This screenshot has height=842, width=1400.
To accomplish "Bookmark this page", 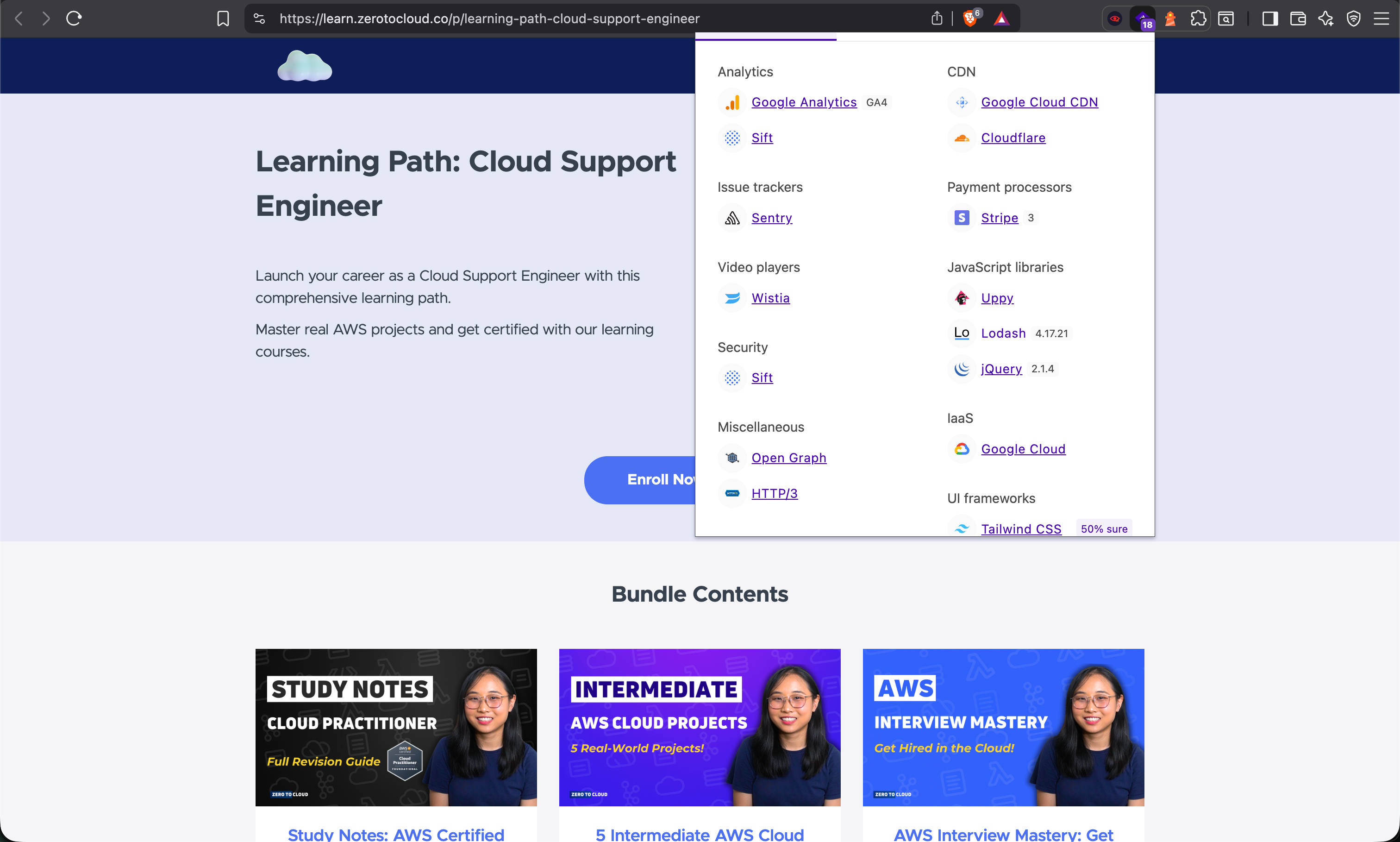I will (223, 19).
